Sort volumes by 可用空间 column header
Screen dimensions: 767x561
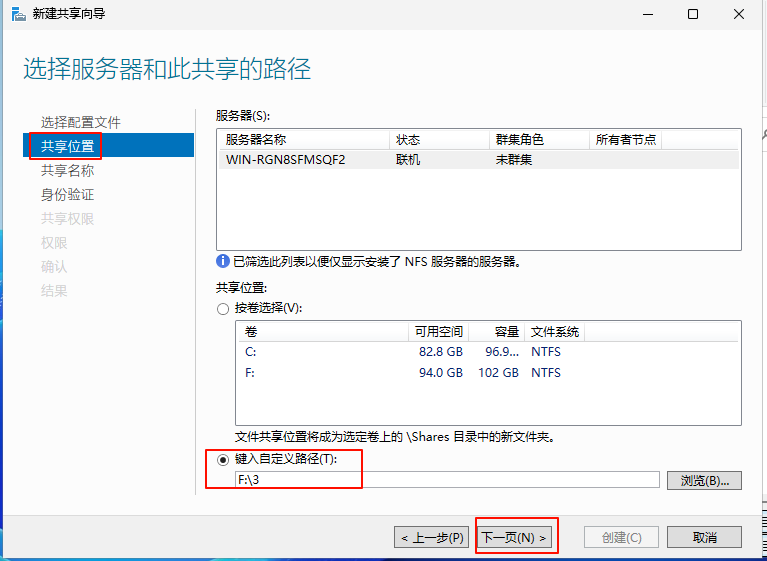[439, 332]
